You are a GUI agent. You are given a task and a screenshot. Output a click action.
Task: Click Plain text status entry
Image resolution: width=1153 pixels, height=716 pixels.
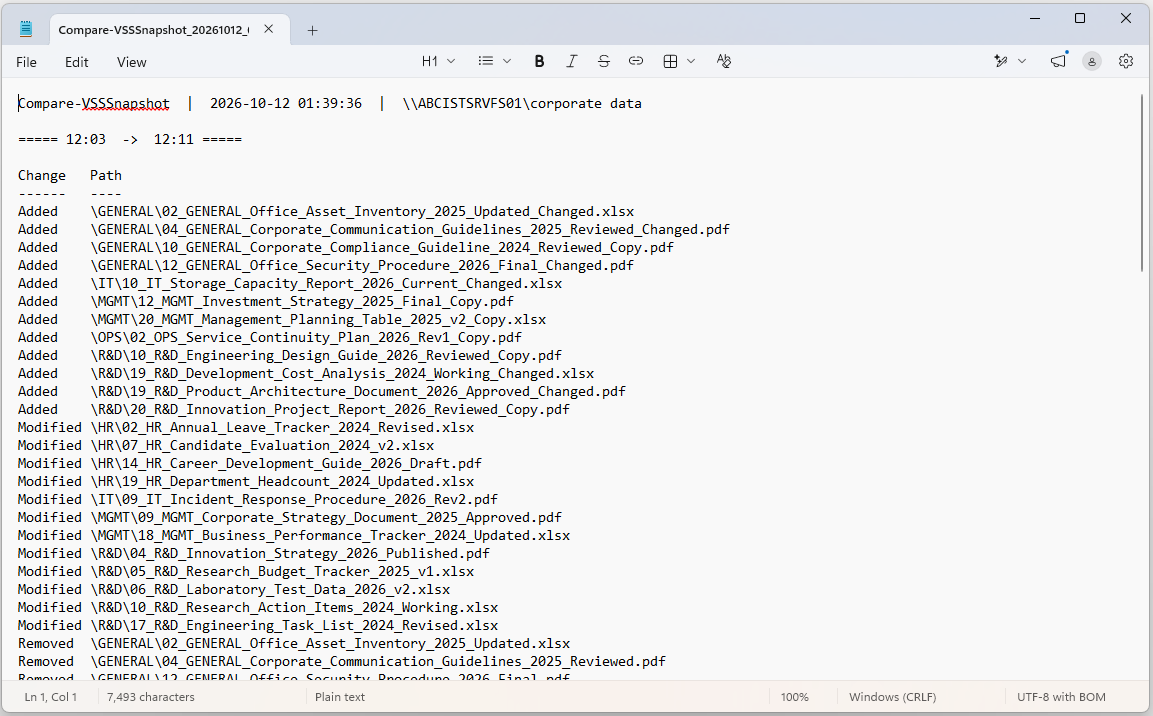340,697
